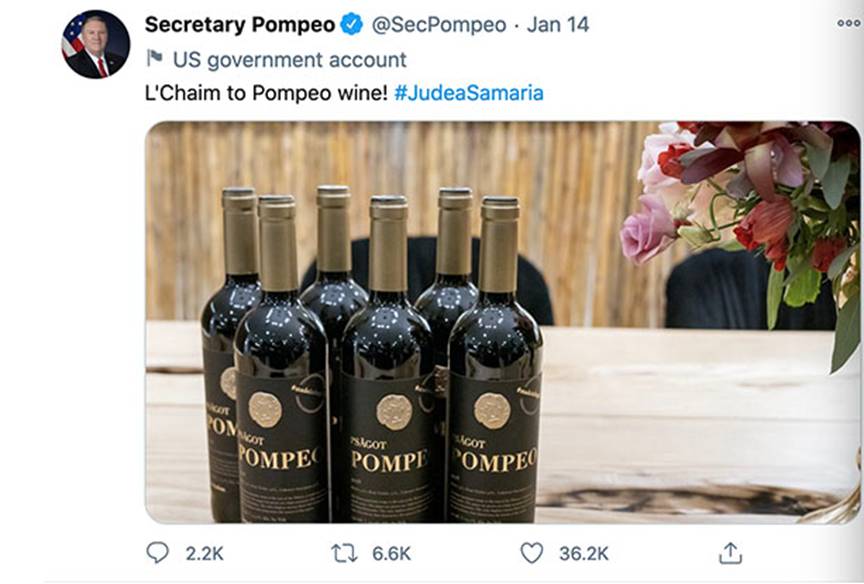Open the #JudeaSamaria hashtag
The height and width of the screenshot is (584, 864).
(x=469, y=92)
